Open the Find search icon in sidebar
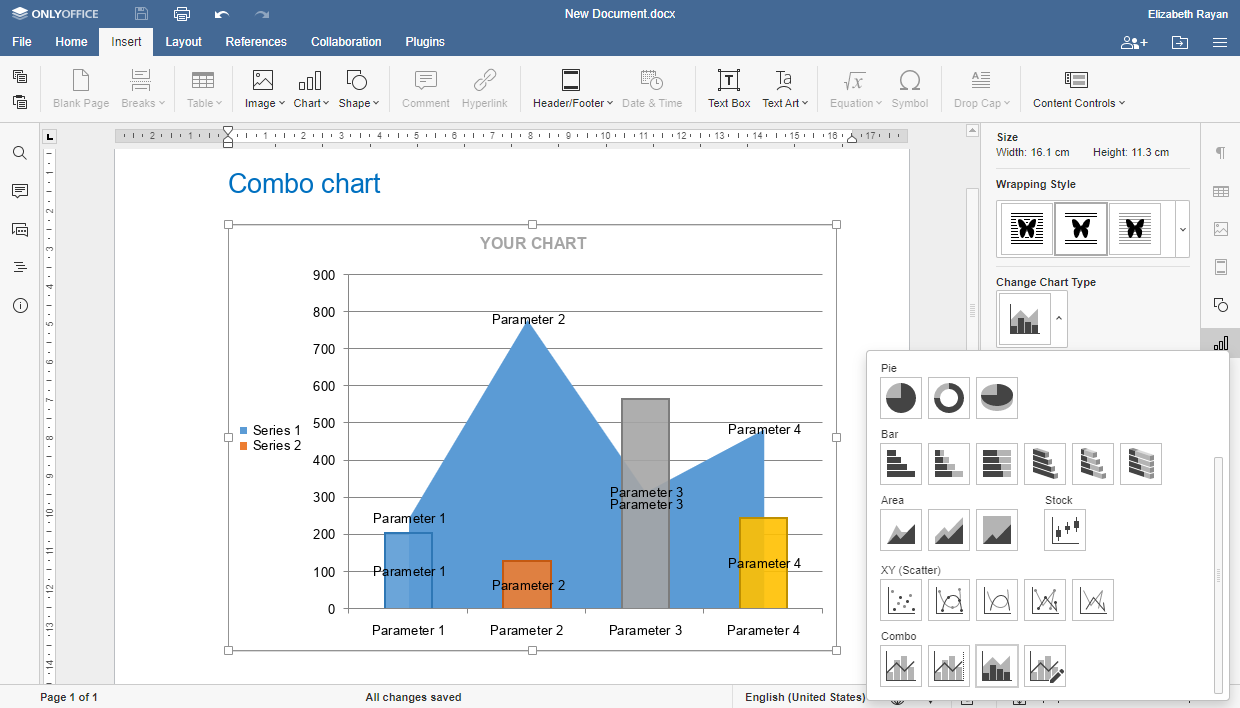 [x=20, y=153]
